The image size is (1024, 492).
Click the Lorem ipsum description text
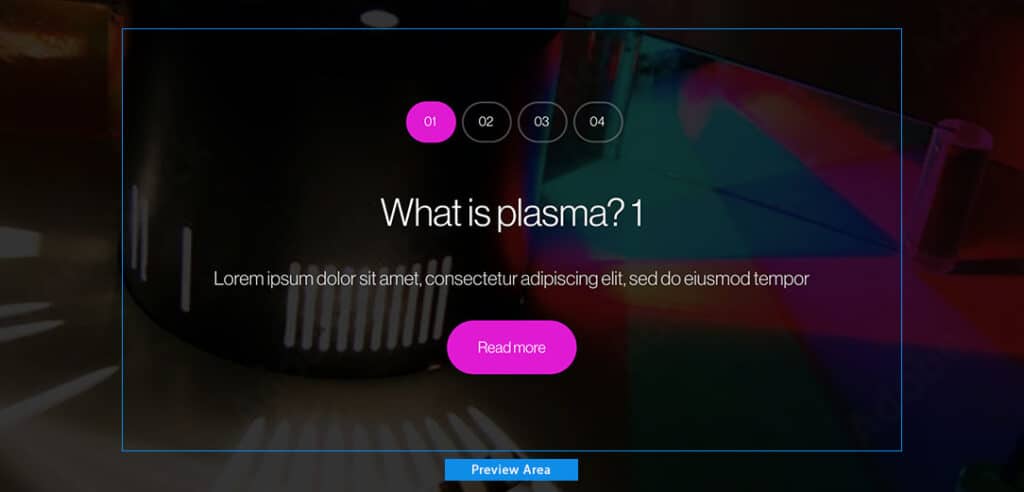(x=511, y=279)
